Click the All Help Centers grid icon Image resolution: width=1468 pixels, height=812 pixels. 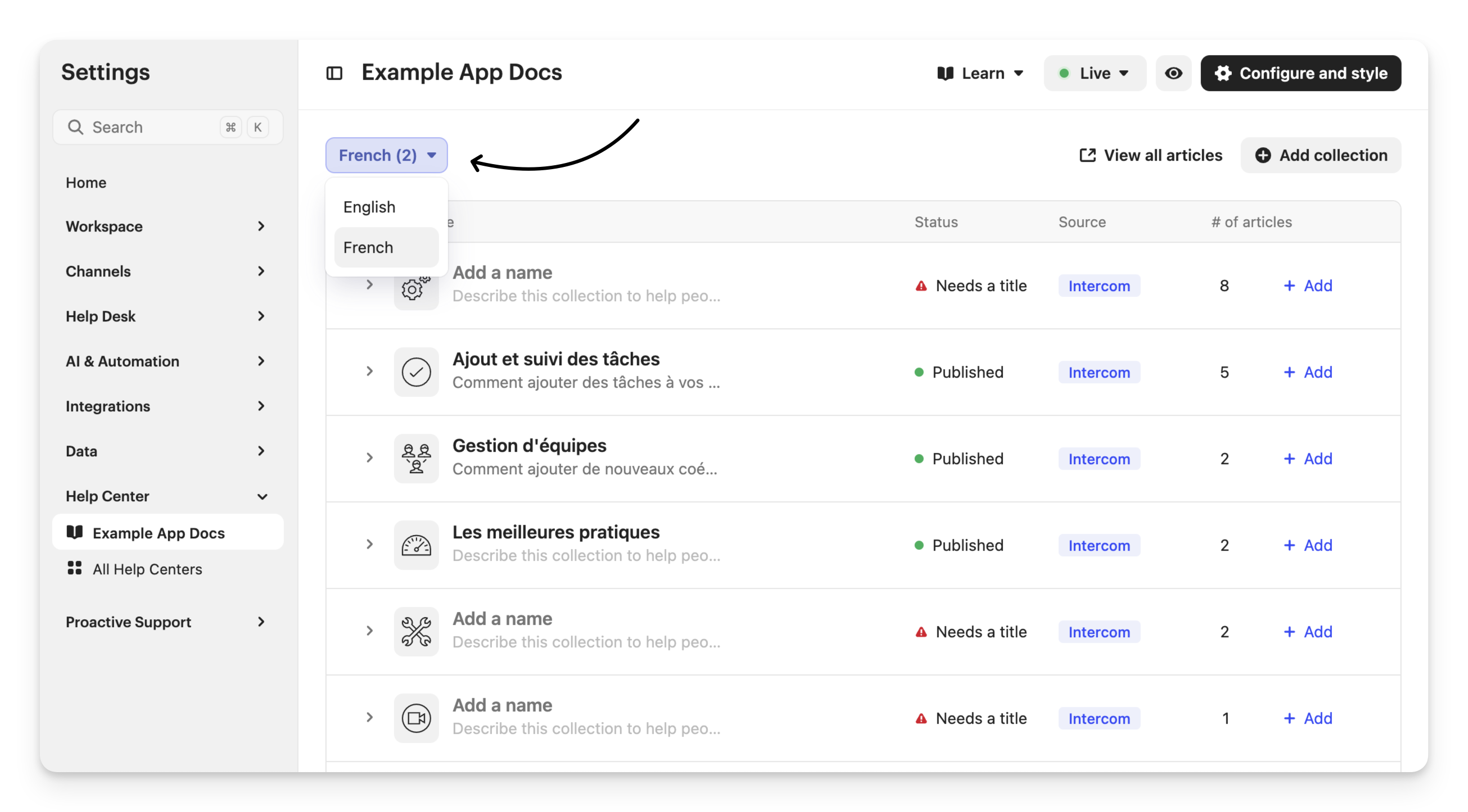[x=75, y=568]
